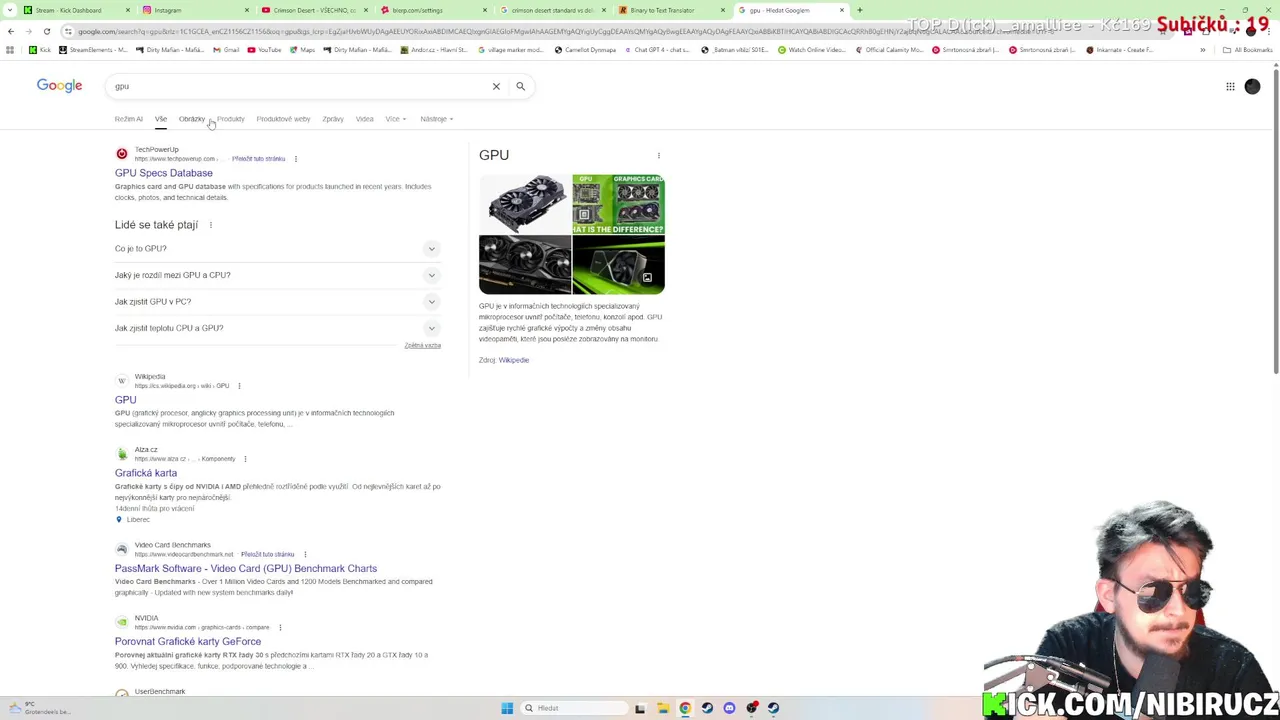
Task: Select the Vše results tab
Action: coord(160,119)
